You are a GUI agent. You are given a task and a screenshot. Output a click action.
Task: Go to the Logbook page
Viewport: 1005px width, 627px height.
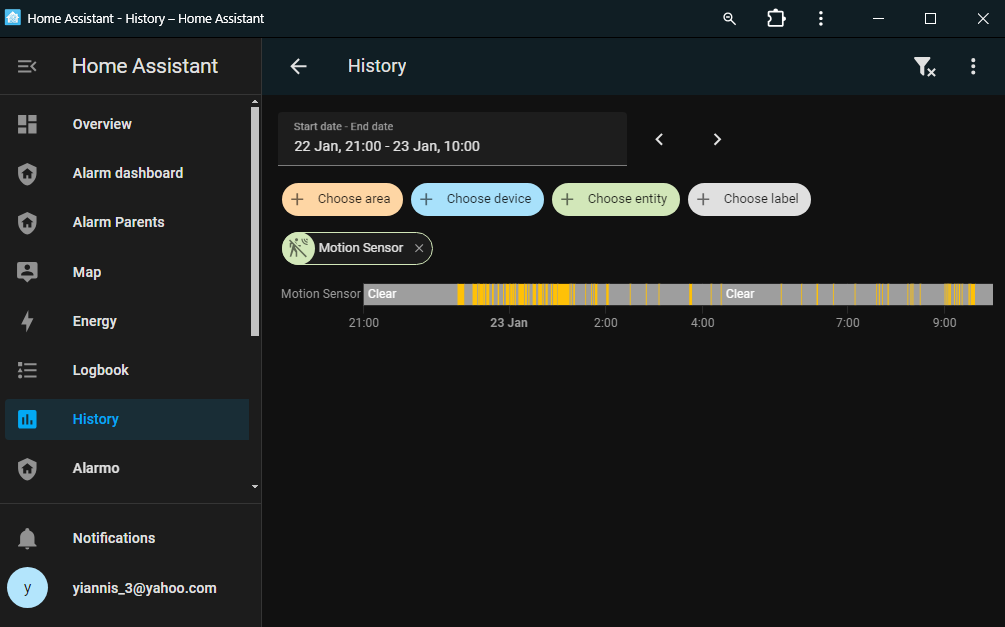127,371
